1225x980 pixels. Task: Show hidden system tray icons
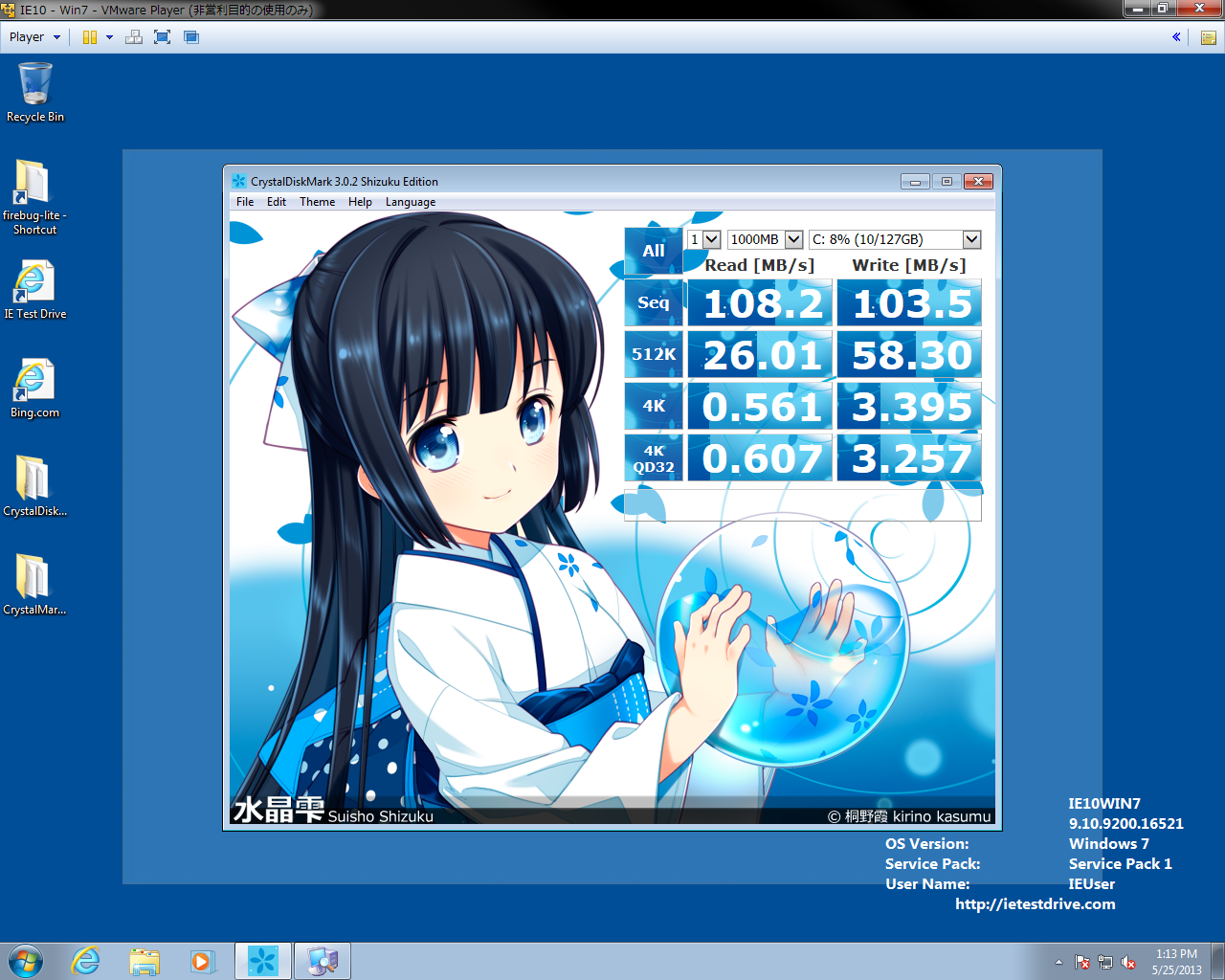[1058, 962]
